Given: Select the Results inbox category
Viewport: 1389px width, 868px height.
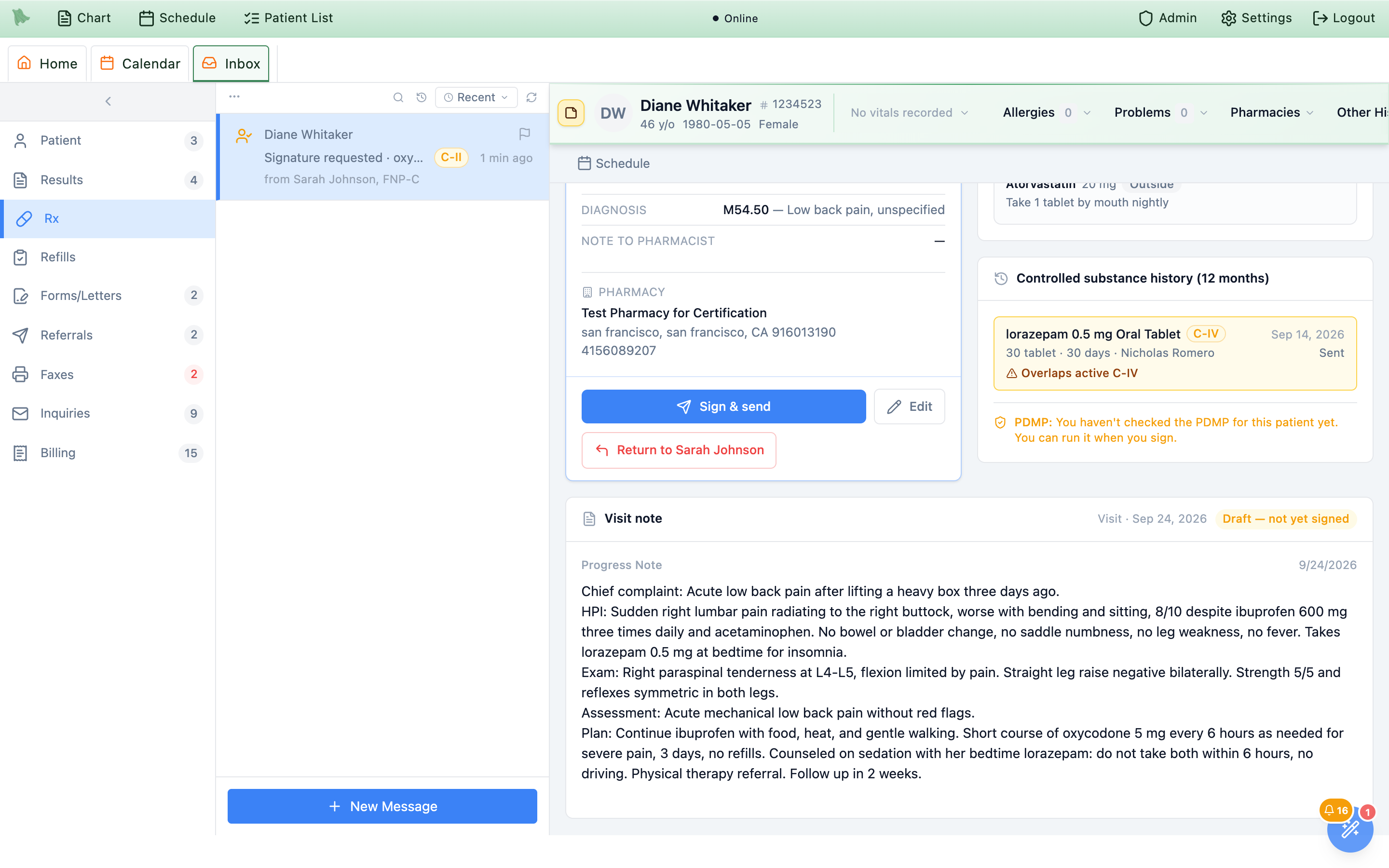Looking at the screenshot, I should [x=108, y=180].
